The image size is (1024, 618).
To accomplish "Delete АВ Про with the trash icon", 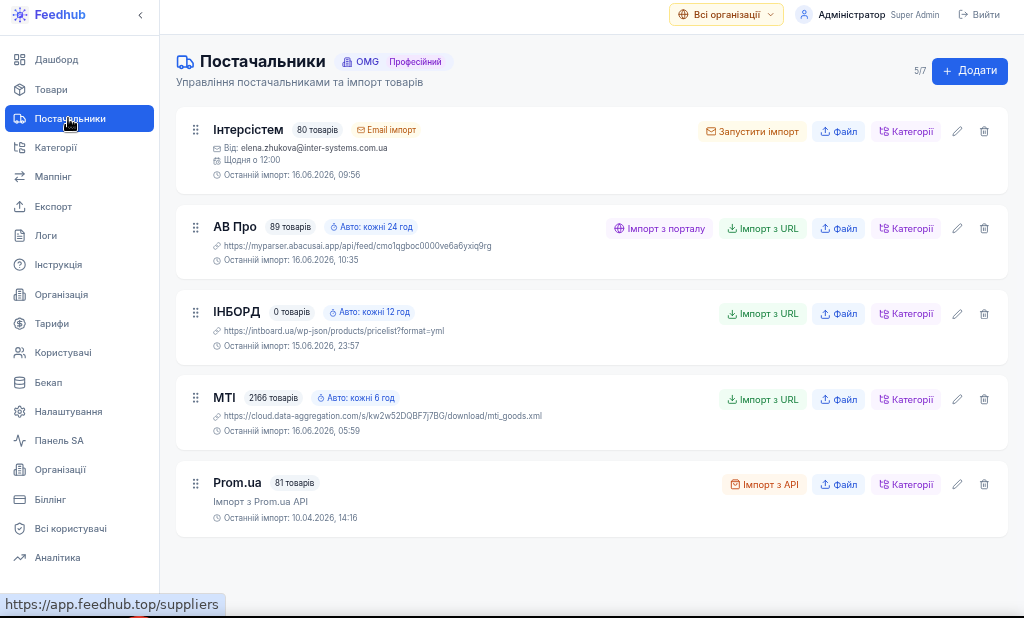I will (984, 229).
